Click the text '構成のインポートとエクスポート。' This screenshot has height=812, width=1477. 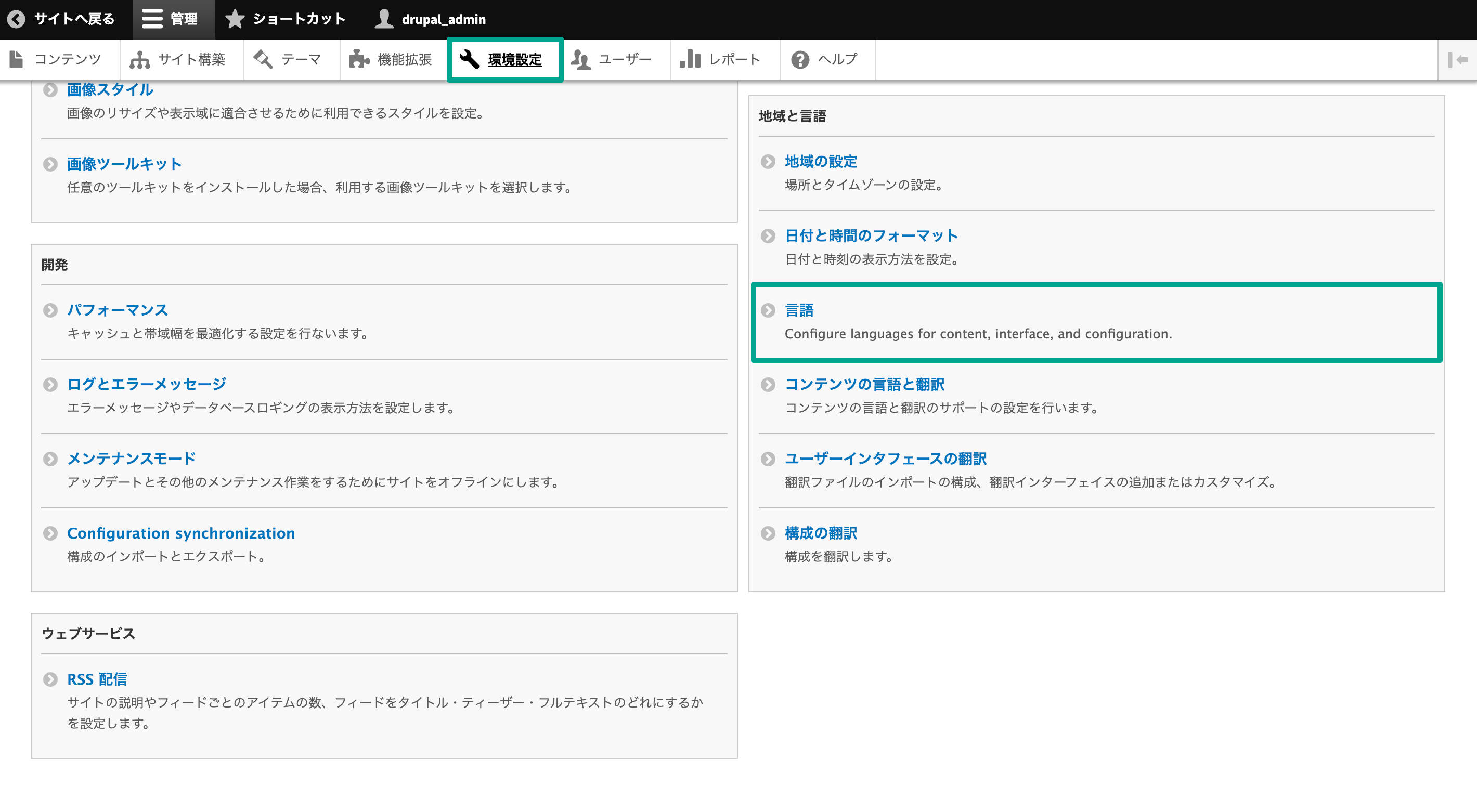pos(167,556)
